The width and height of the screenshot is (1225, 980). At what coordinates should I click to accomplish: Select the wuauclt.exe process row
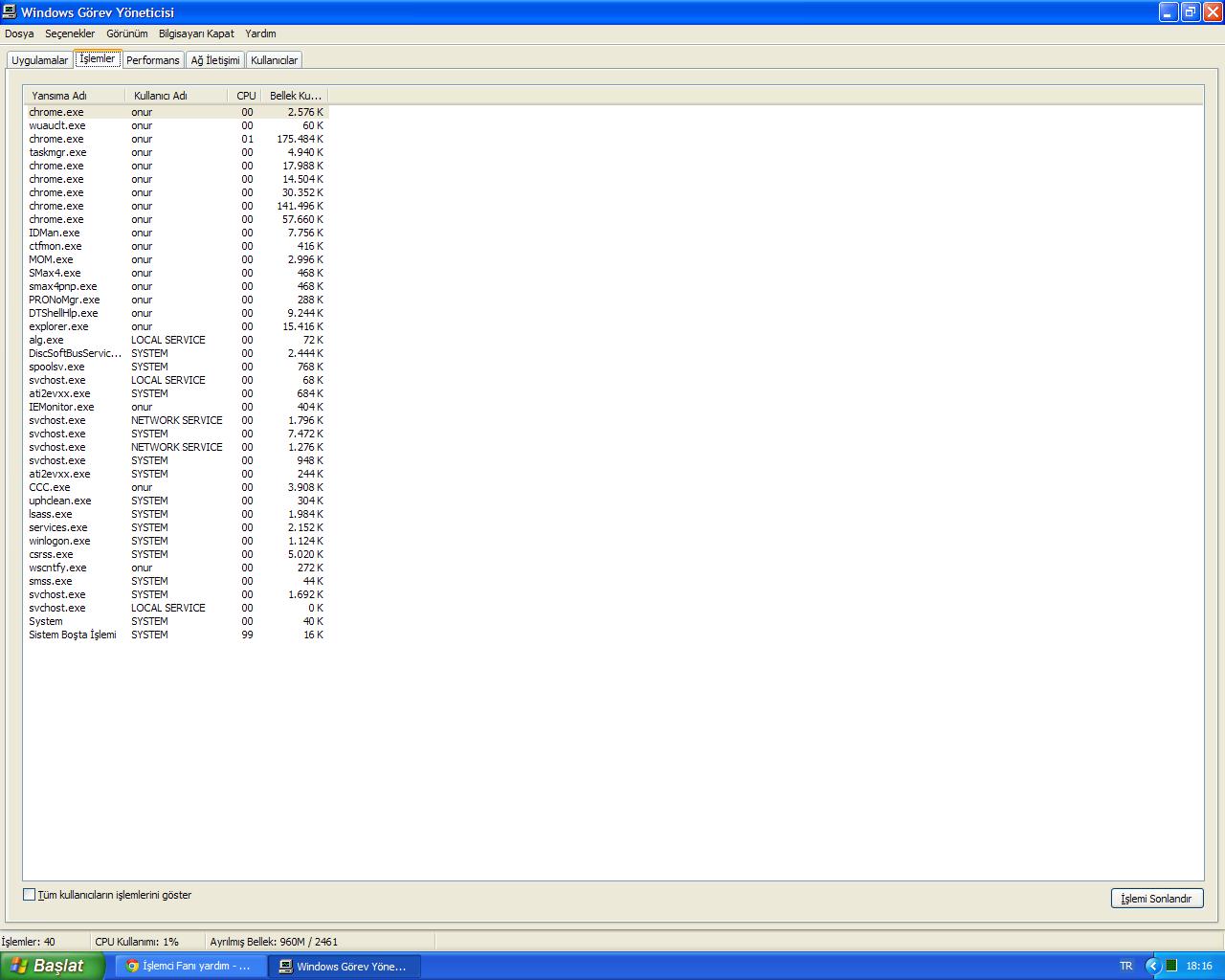pos(176,125)
